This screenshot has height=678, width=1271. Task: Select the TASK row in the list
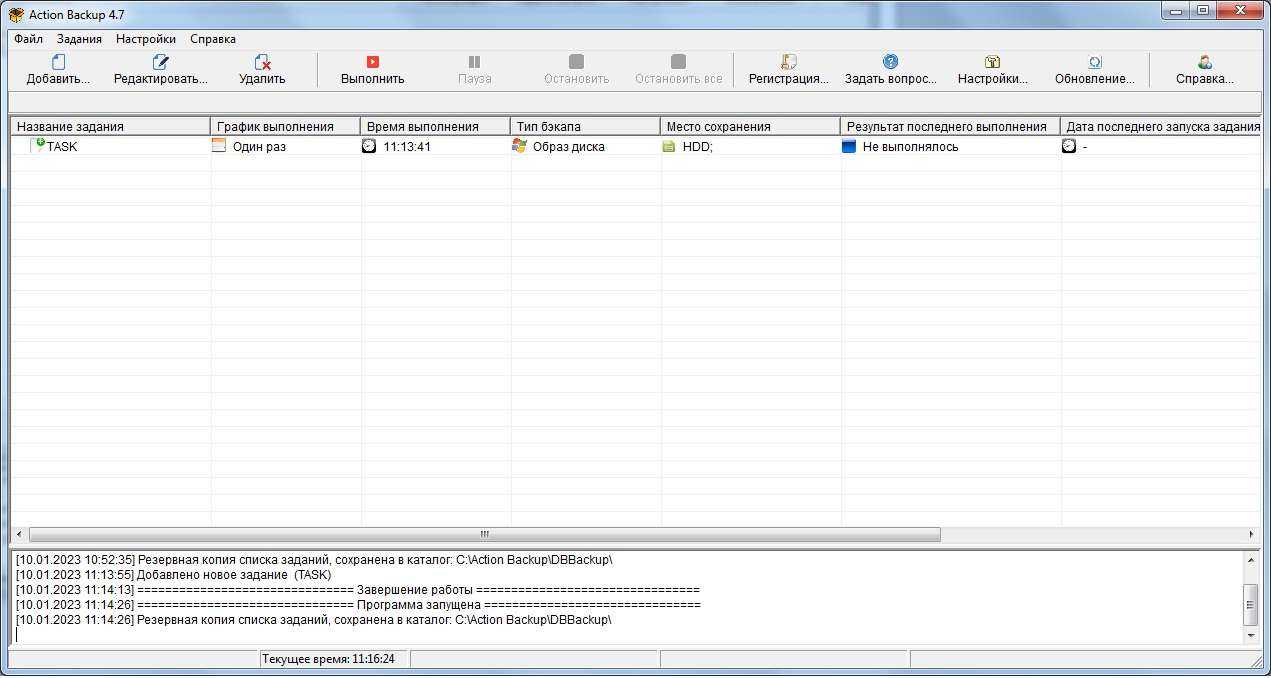coord(62,146)
